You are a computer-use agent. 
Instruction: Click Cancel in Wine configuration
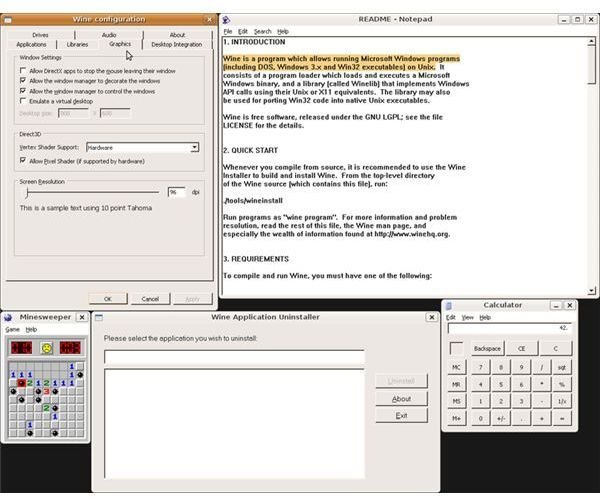(150, 299)
